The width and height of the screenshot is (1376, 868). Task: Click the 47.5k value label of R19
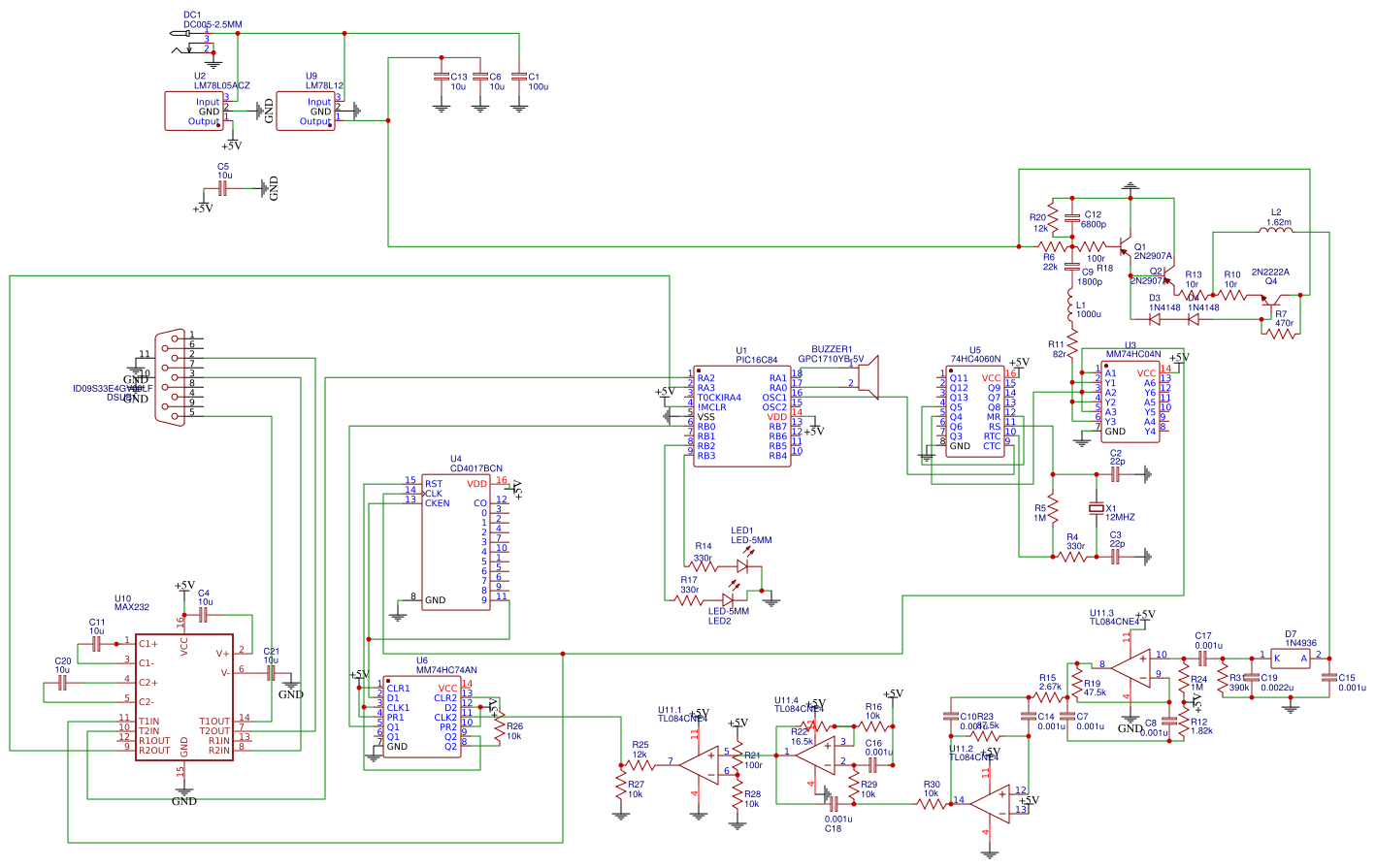coord(1096,693)
